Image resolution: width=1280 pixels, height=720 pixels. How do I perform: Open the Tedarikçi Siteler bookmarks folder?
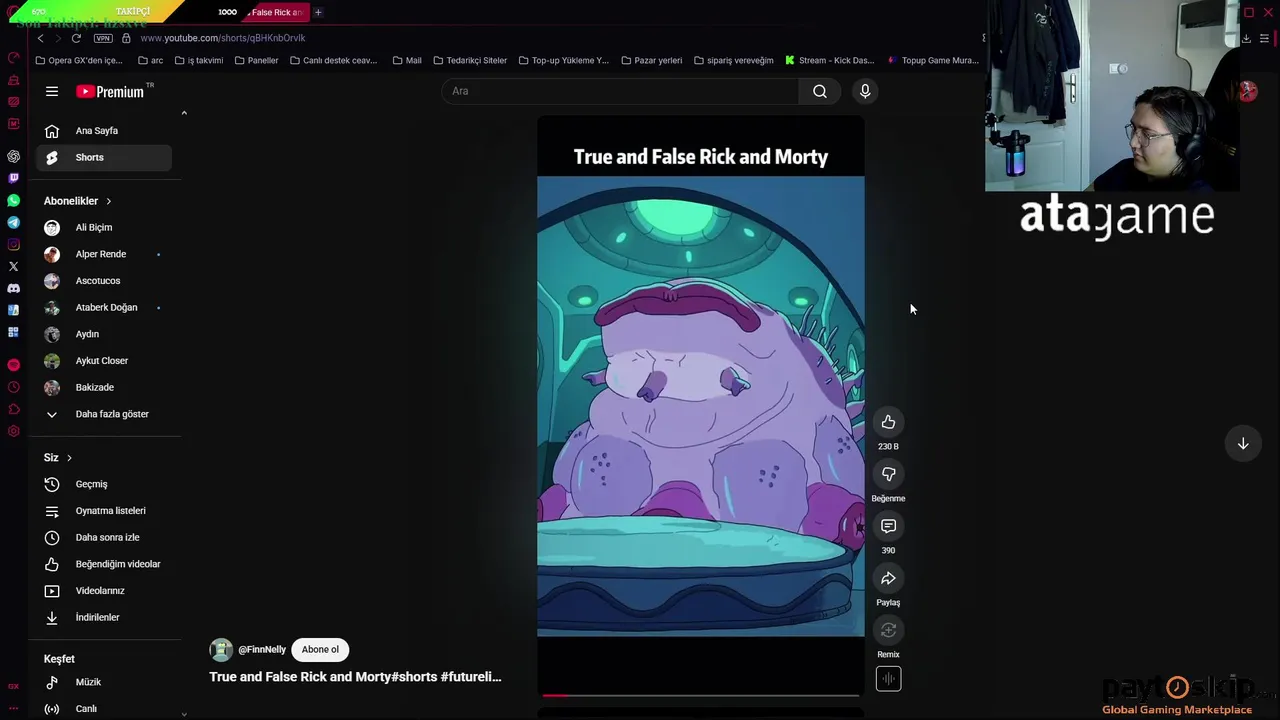click(469, 60)
